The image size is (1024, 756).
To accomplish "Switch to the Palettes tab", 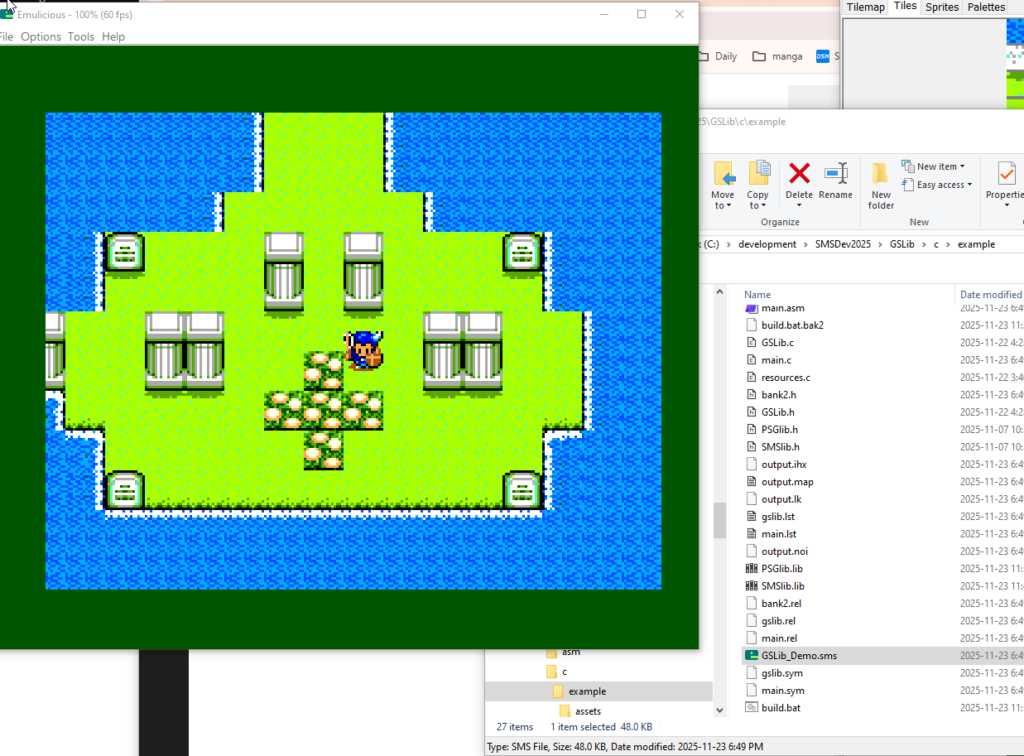I will point(986,7).
